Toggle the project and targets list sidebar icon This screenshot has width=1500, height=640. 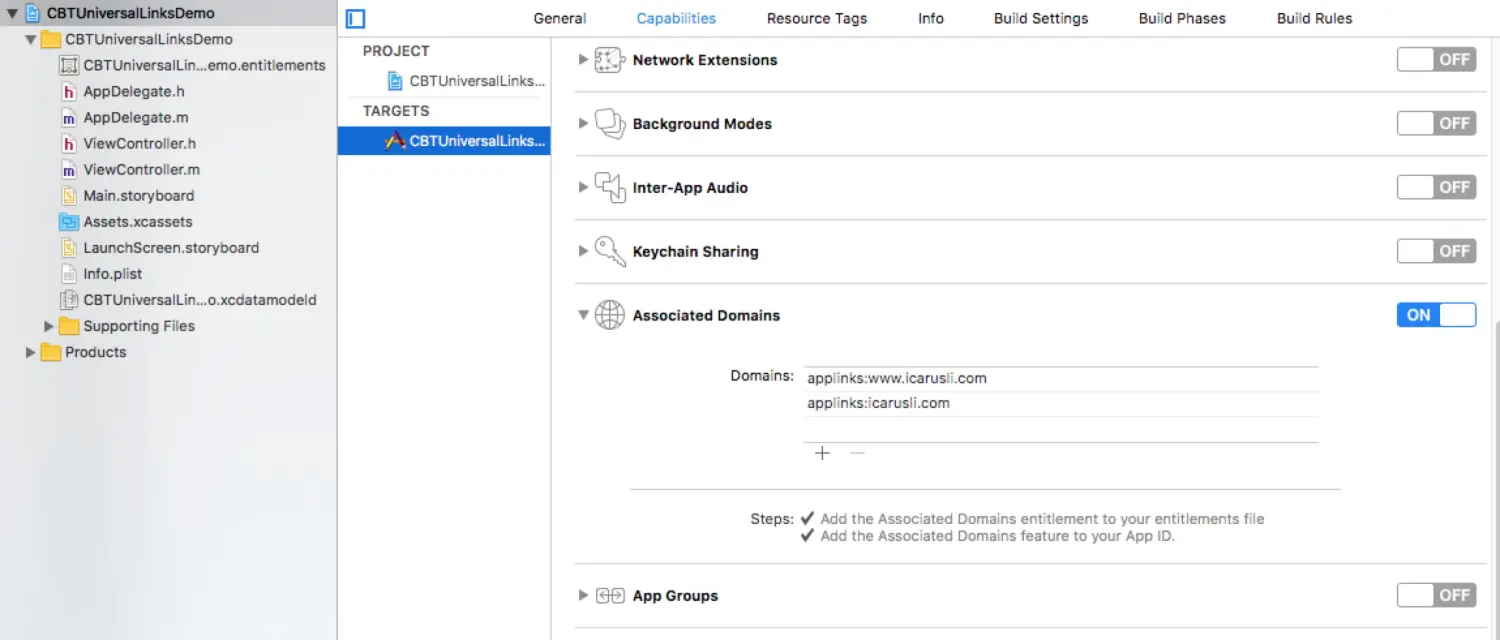pos(356,18)
